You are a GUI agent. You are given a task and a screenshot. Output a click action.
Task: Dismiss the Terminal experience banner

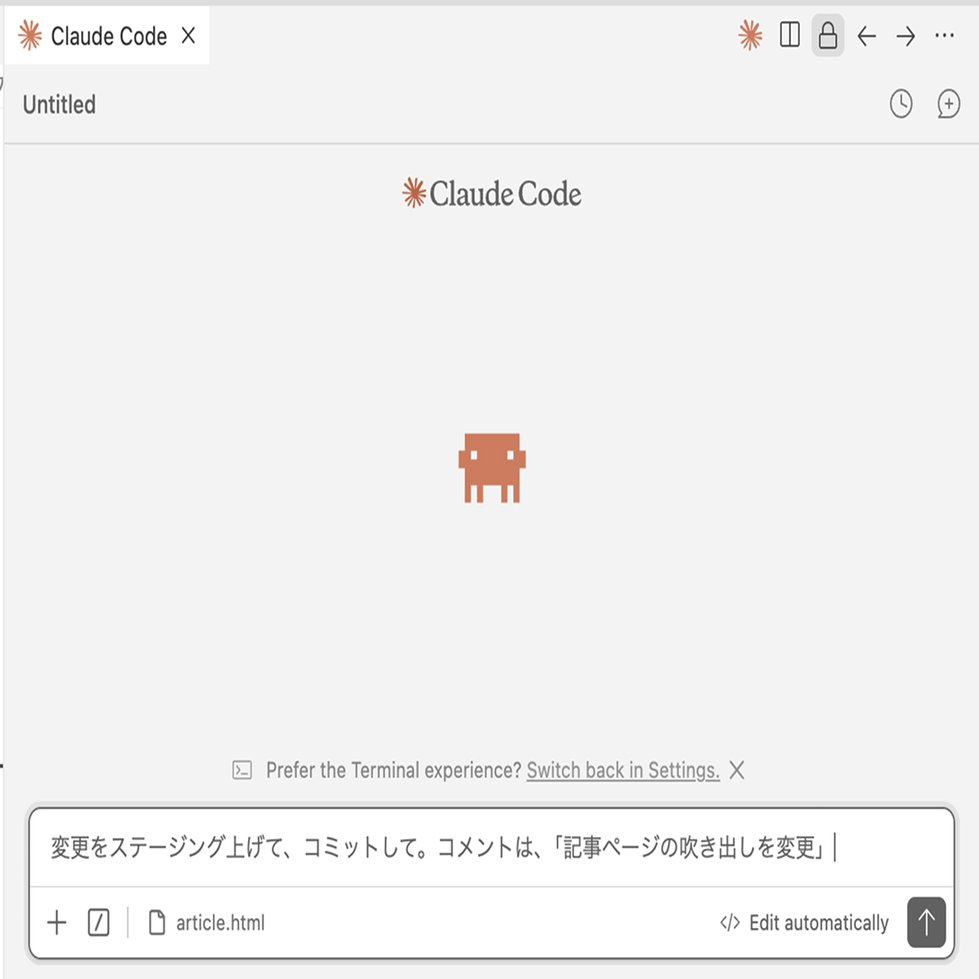737,770
